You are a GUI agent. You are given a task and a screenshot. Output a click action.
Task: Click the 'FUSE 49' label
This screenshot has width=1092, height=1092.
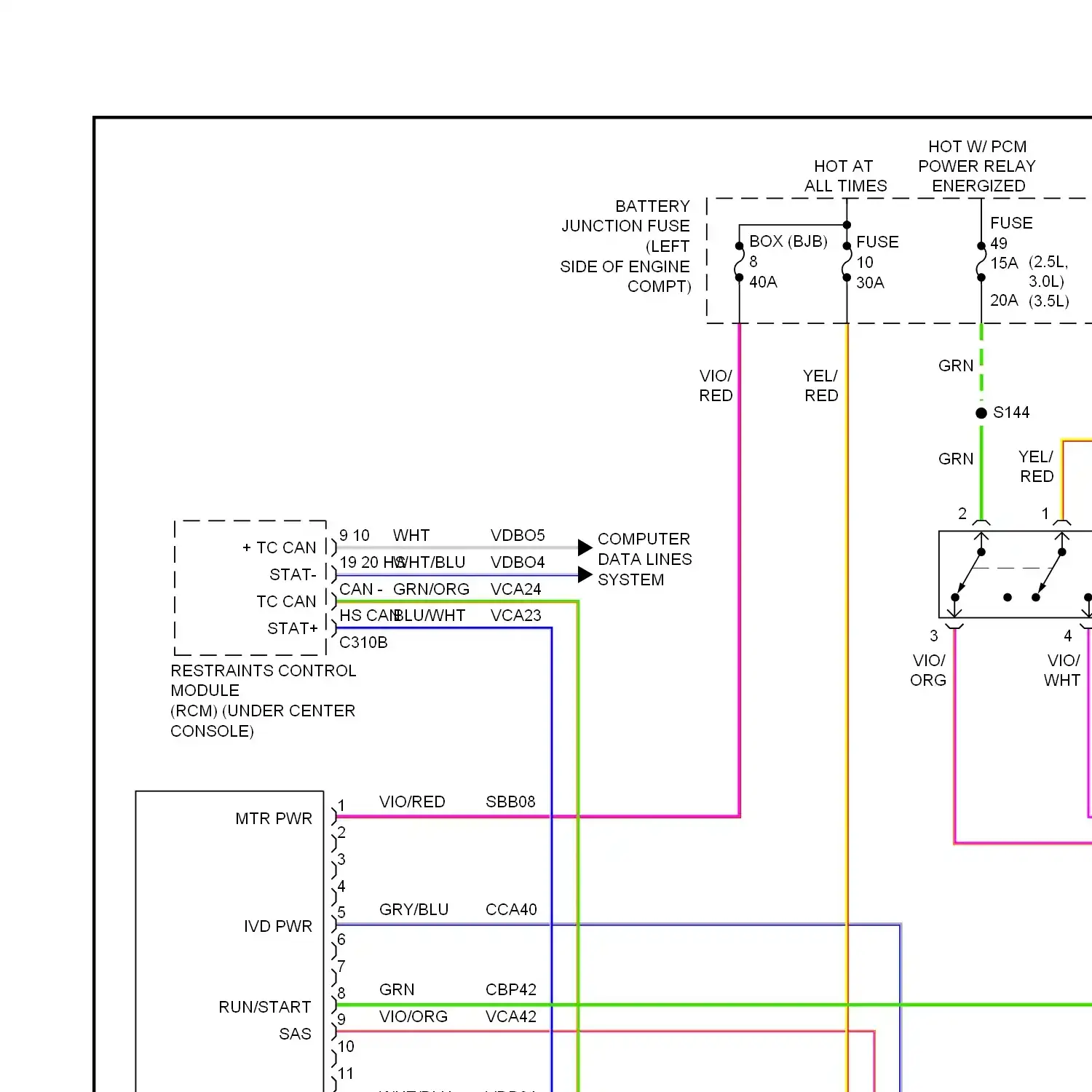(1011, 233)
